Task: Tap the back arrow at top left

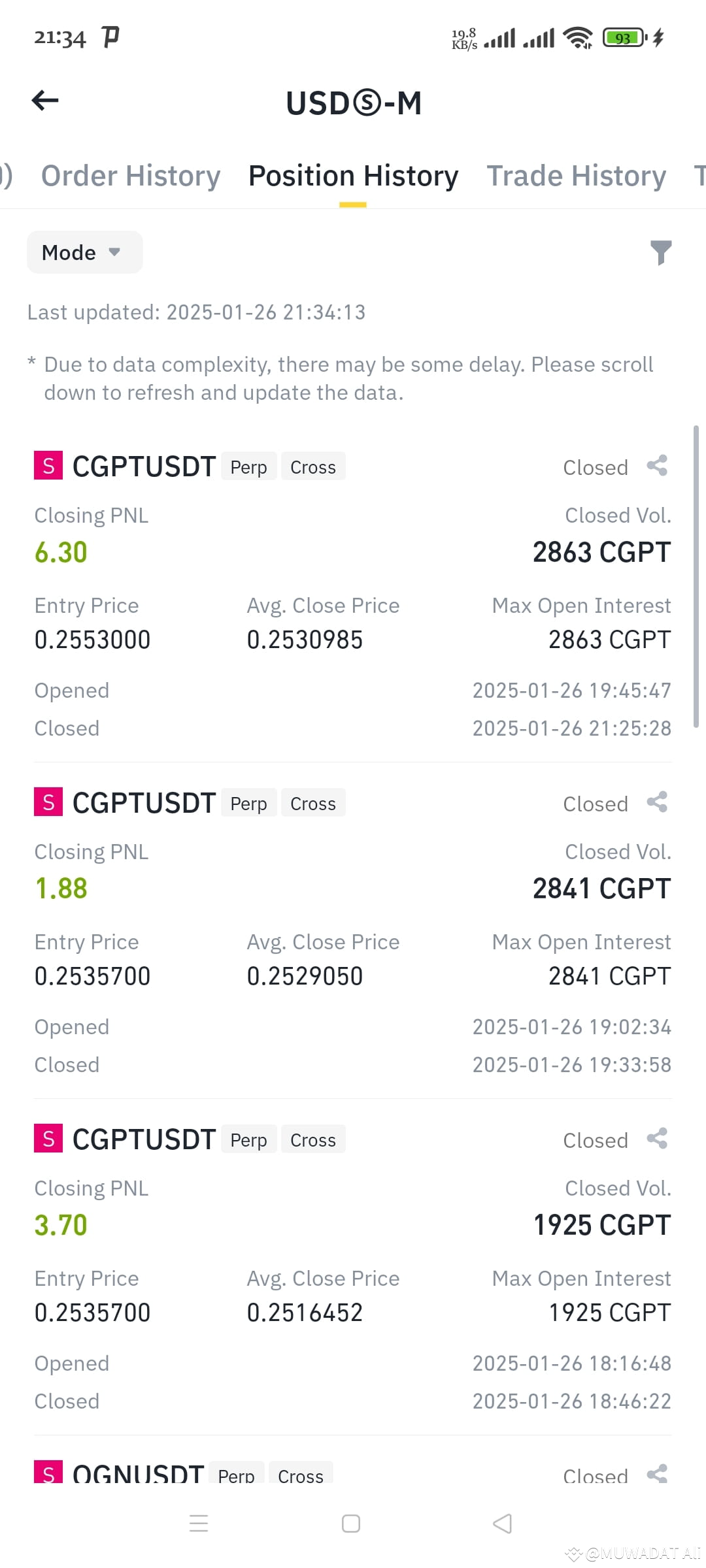Action: coord(45,101)
